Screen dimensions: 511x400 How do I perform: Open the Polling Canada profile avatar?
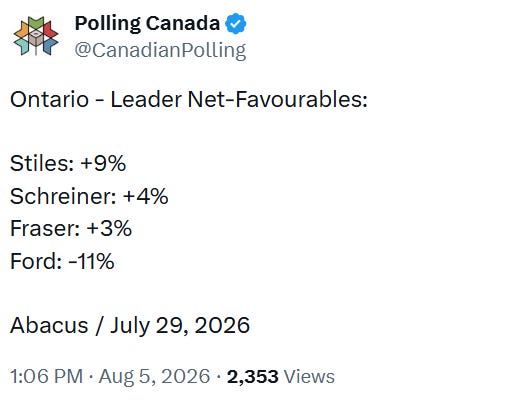(36, 36)
